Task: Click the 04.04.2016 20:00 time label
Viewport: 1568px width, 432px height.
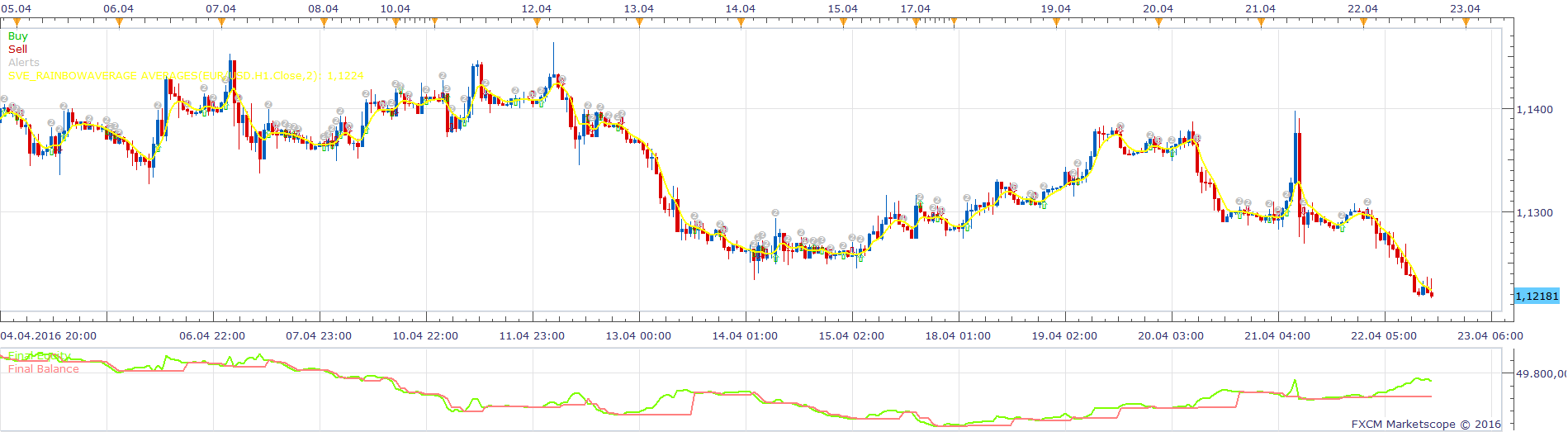Action: click(x=49, y=336)
